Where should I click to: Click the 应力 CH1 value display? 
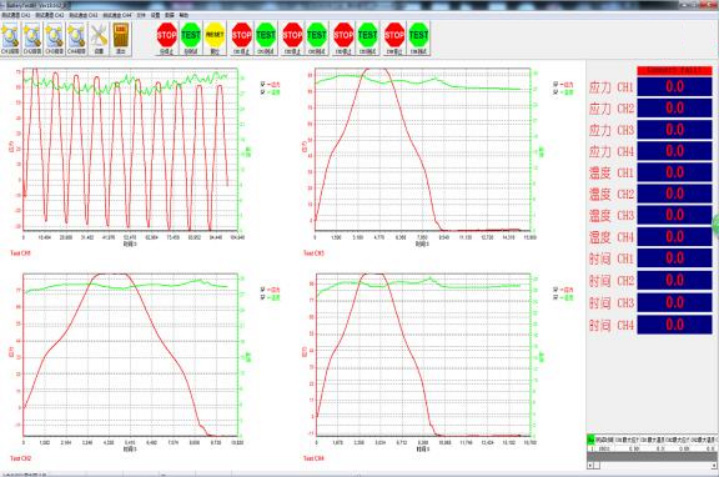coord(674,87)
